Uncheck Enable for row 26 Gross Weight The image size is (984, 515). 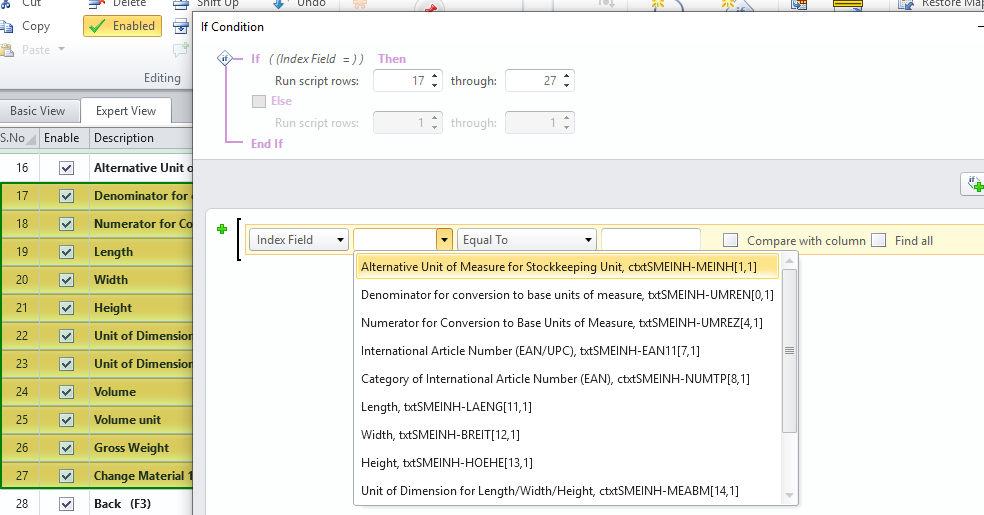[67, 448]
